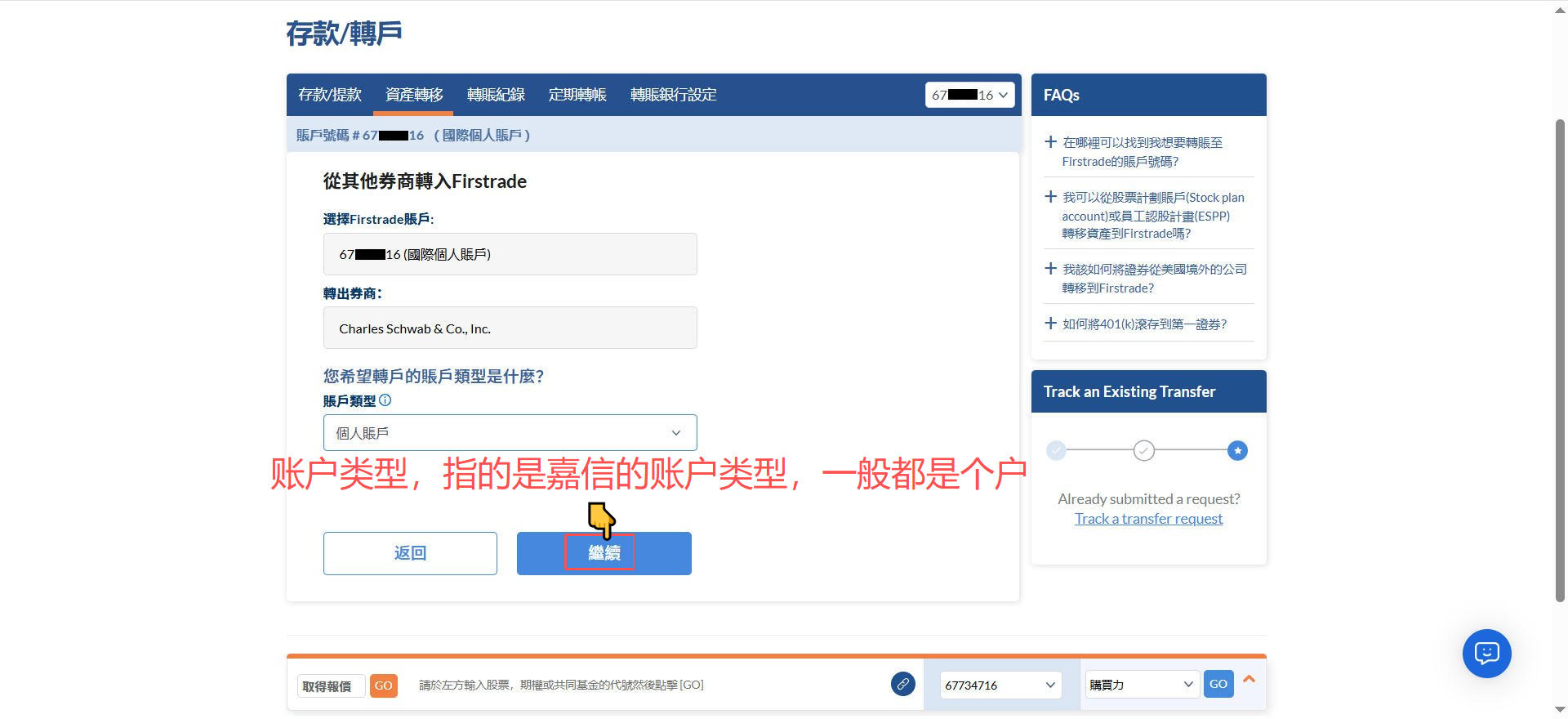
Task: Open account selector dropdown in blue header
Action: point(969,95)
